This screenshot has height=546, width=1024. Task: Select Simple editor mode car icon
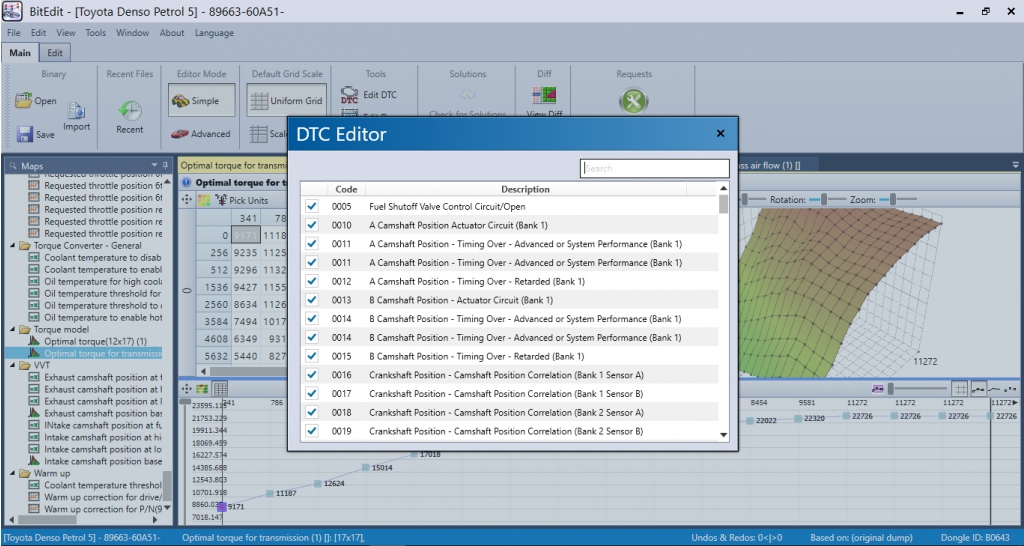pyautogui.click(x=180, y=101)
